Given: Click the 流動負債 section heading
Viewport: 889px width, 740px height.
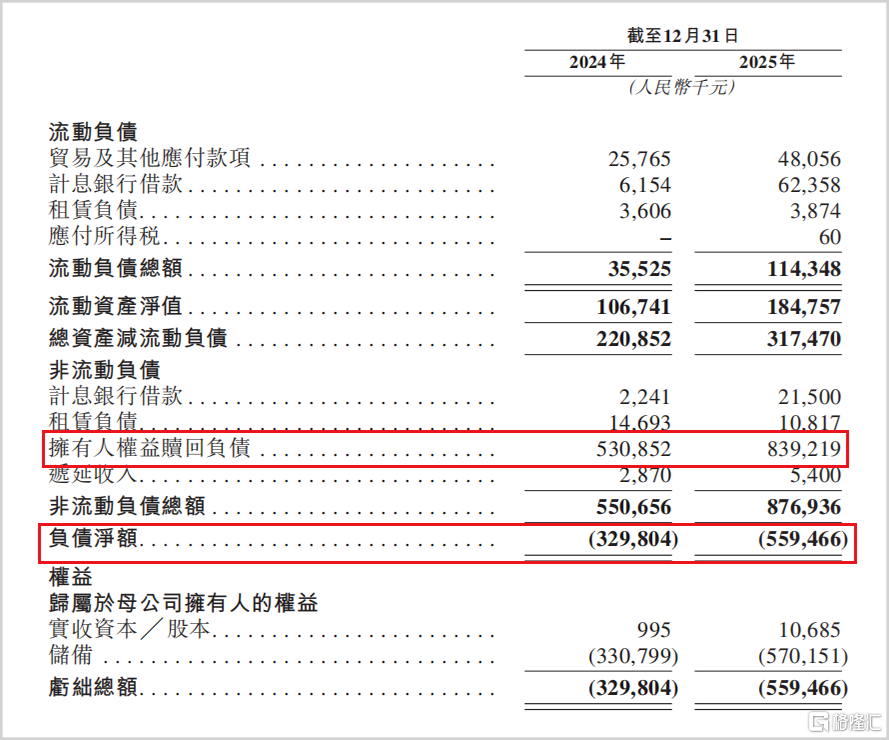Looking at the screenshot, I should click(93, 132).
